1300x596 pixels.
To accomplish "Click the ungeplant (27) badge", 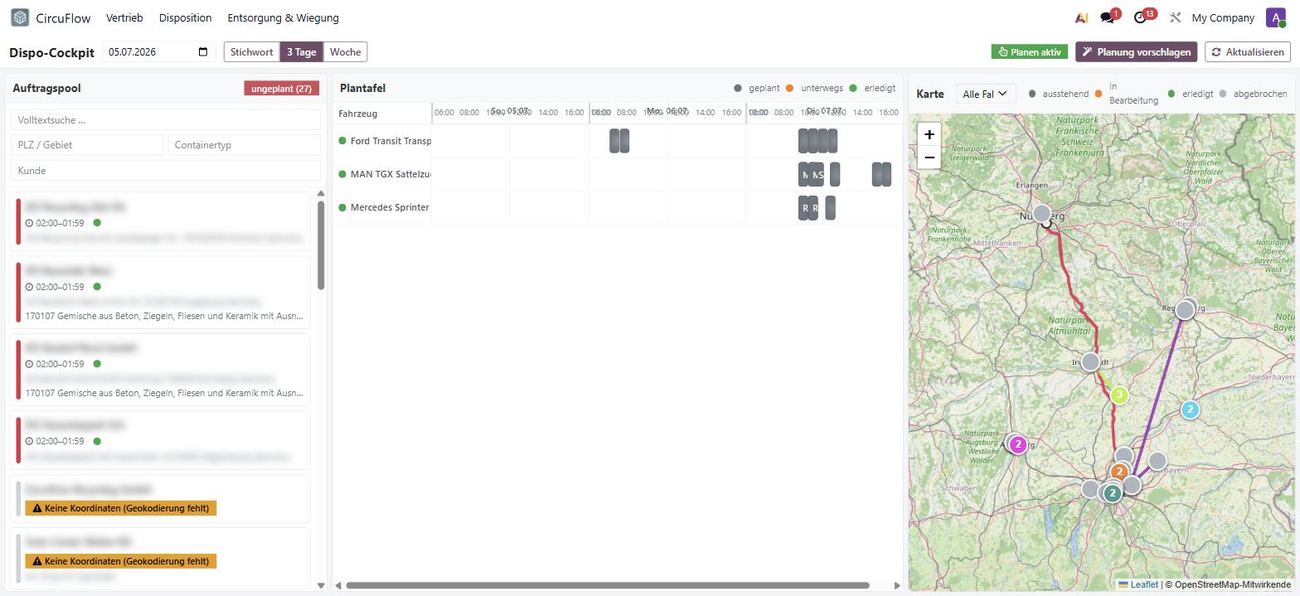I will 281,89.
